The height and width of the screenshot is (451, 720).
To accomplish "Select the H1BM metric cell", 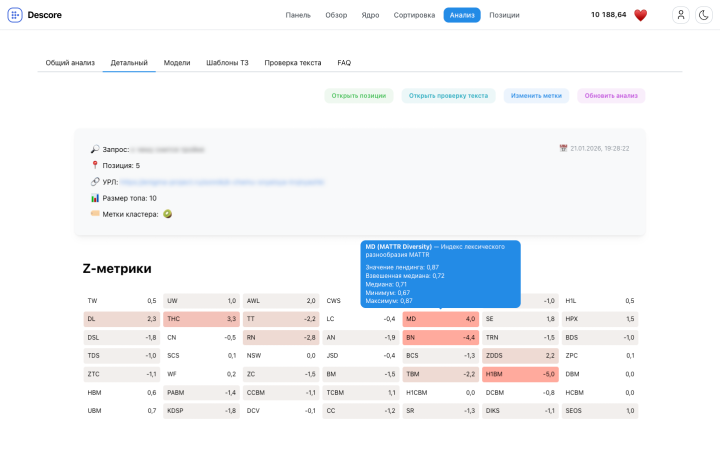I will [x=520, y=374].
